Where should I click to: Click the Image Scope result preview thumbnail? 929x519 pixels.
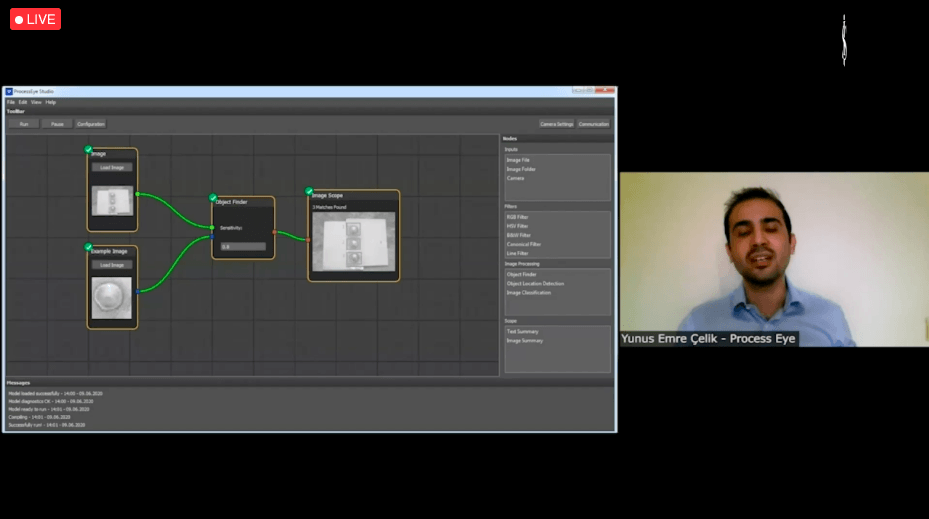coord(354,243)
